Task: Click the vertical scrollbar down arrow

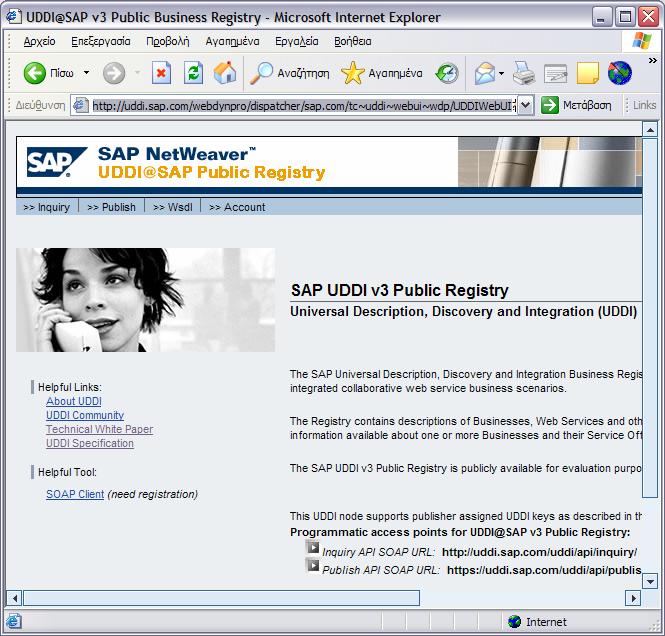Action: 650,580
